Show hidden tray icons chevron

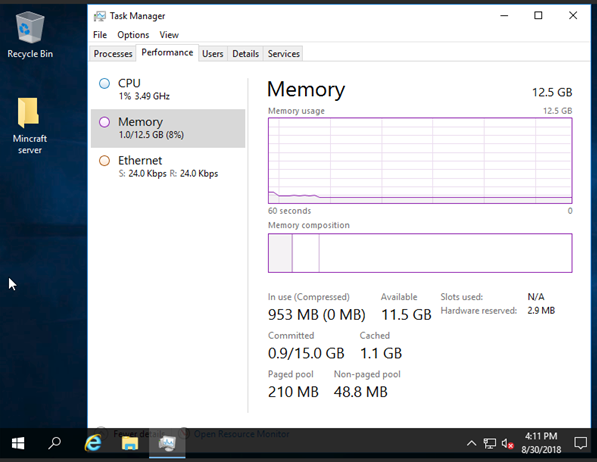[471, 443]
